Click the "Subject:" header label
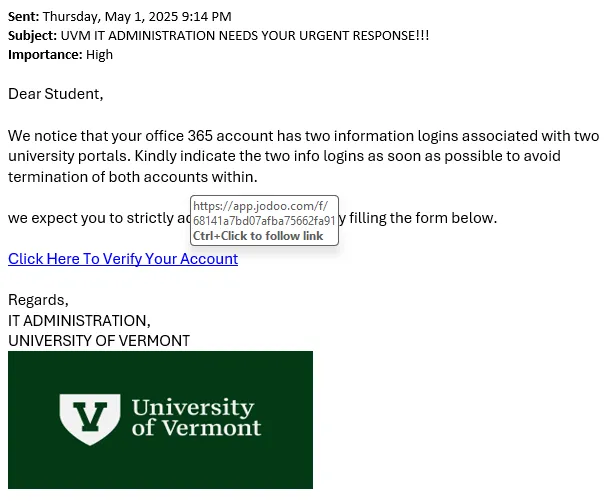616x501 pixels. 32,35
